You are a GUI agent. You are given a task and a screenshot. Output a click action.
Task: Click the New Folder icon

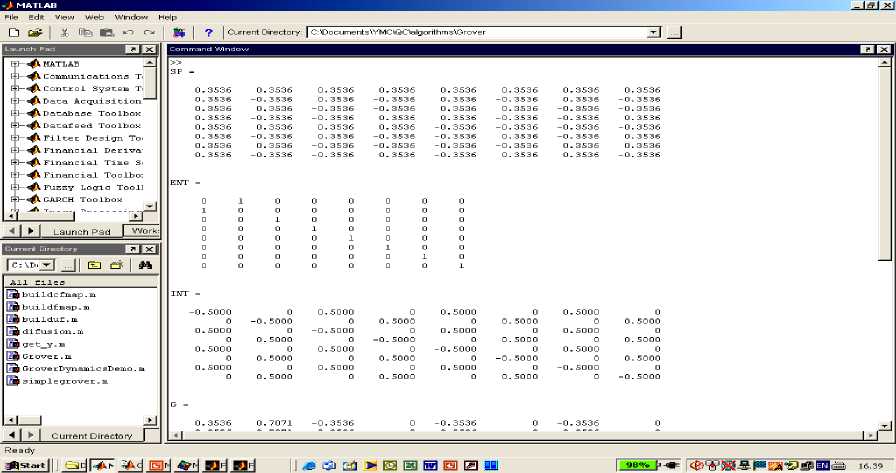[117, 265]
